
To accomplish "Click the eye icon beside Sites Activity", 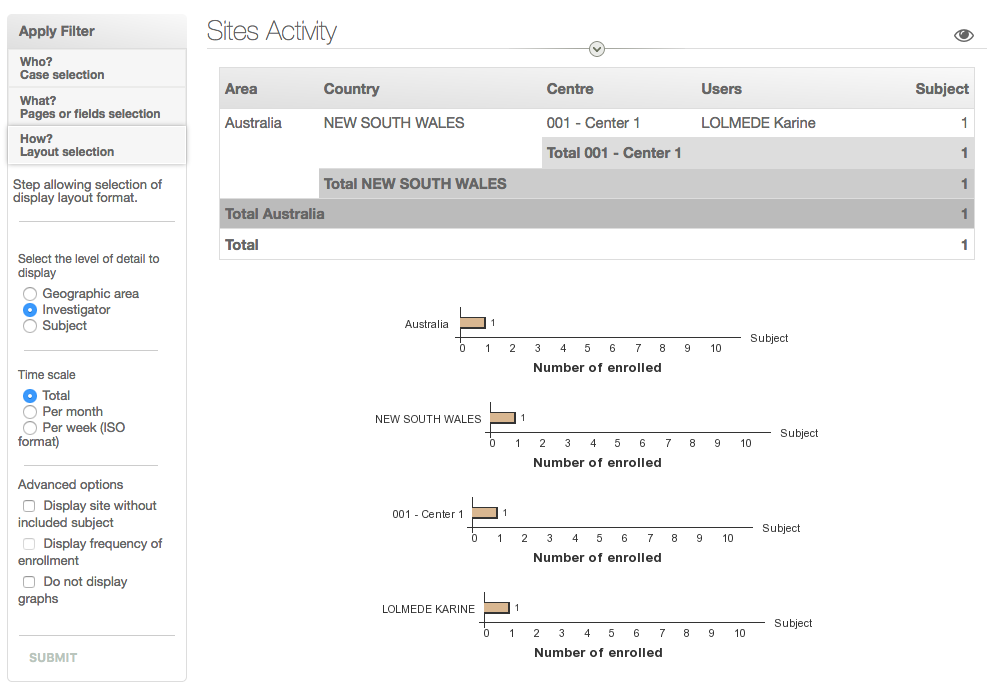I will click(x=963, y=35).
